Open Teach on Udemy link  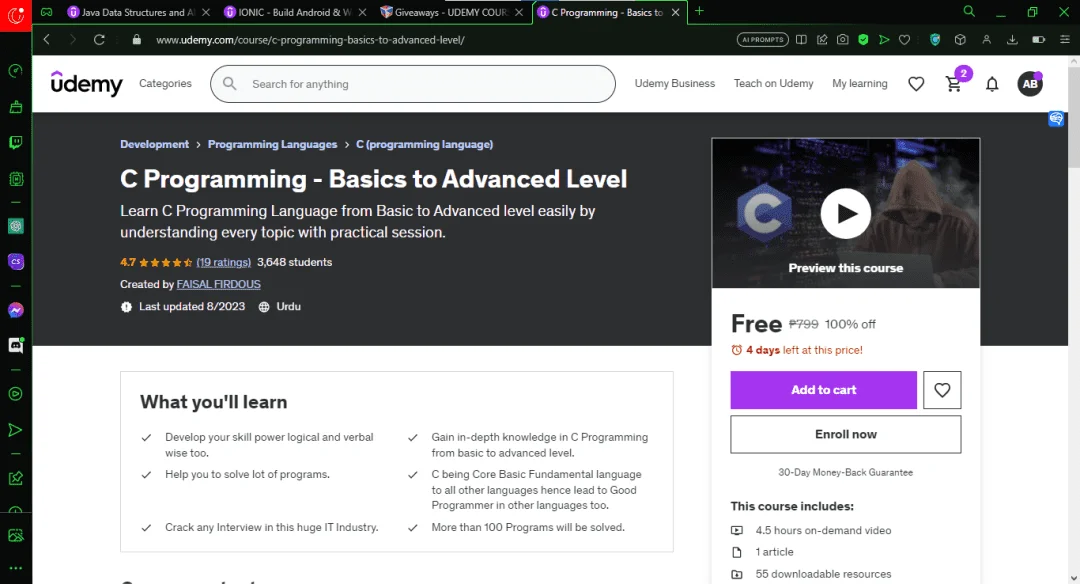click(773, 83)
